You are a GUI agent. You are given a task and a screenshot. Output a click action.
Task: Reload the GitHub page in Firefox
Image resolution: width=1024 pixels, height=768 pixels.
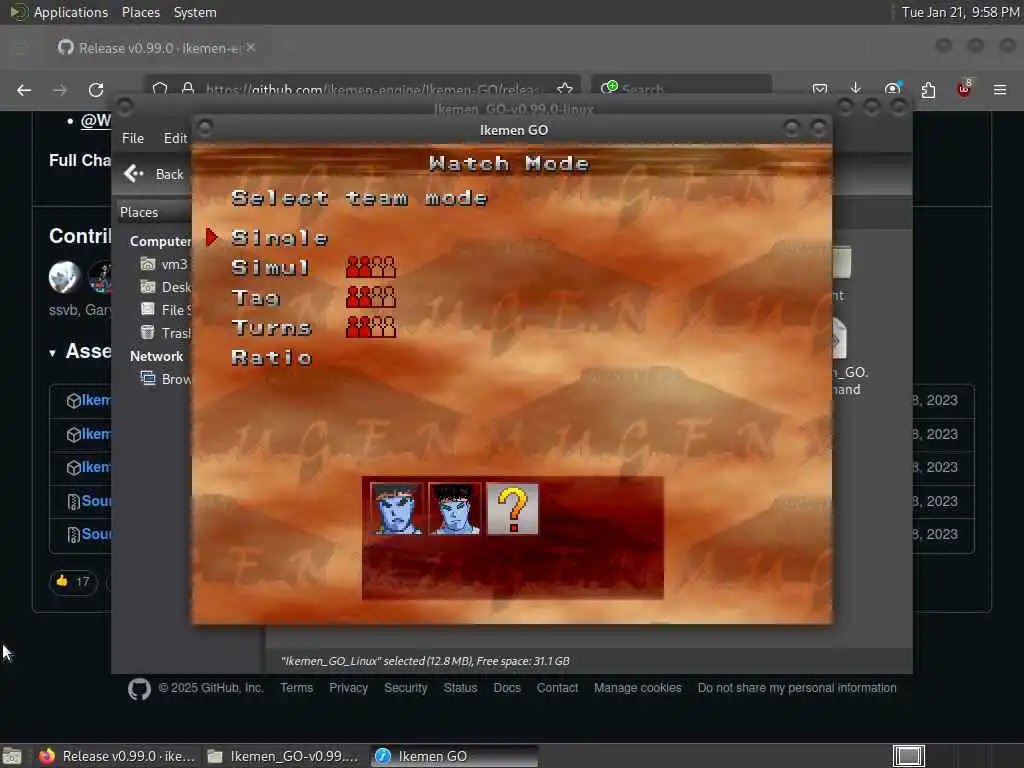[x=96, y=90]
